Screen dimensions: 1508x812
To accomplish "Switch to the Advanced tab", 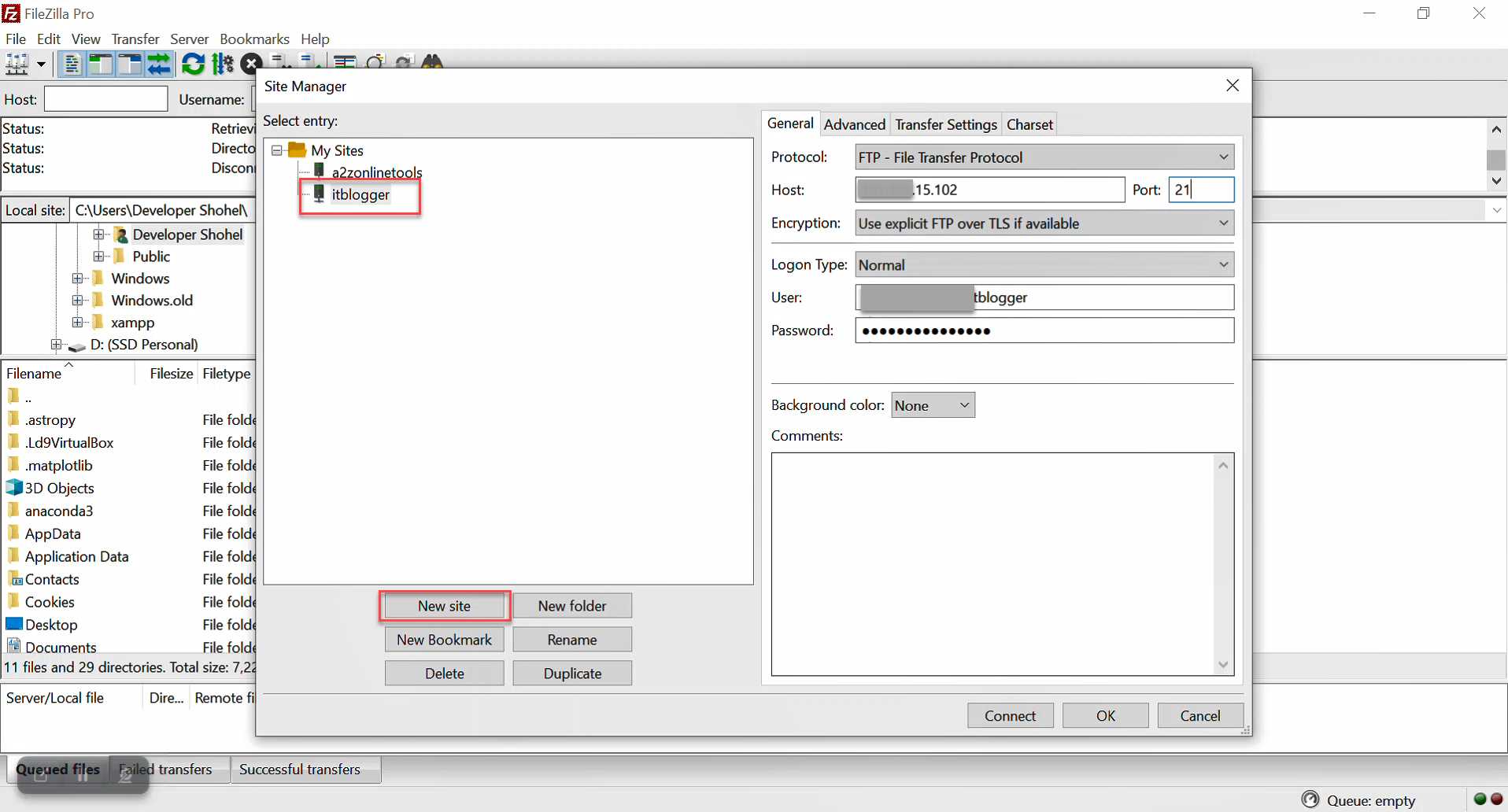I will tap(854, 124).
